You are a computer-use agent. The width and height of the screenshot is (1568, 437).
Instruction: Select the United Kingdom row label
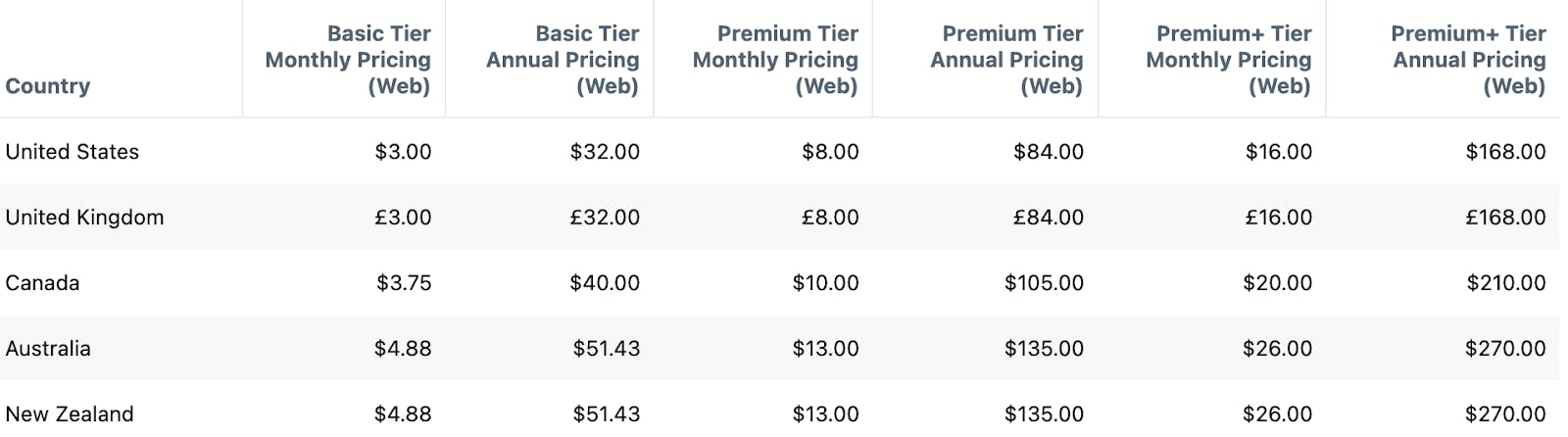84,218
